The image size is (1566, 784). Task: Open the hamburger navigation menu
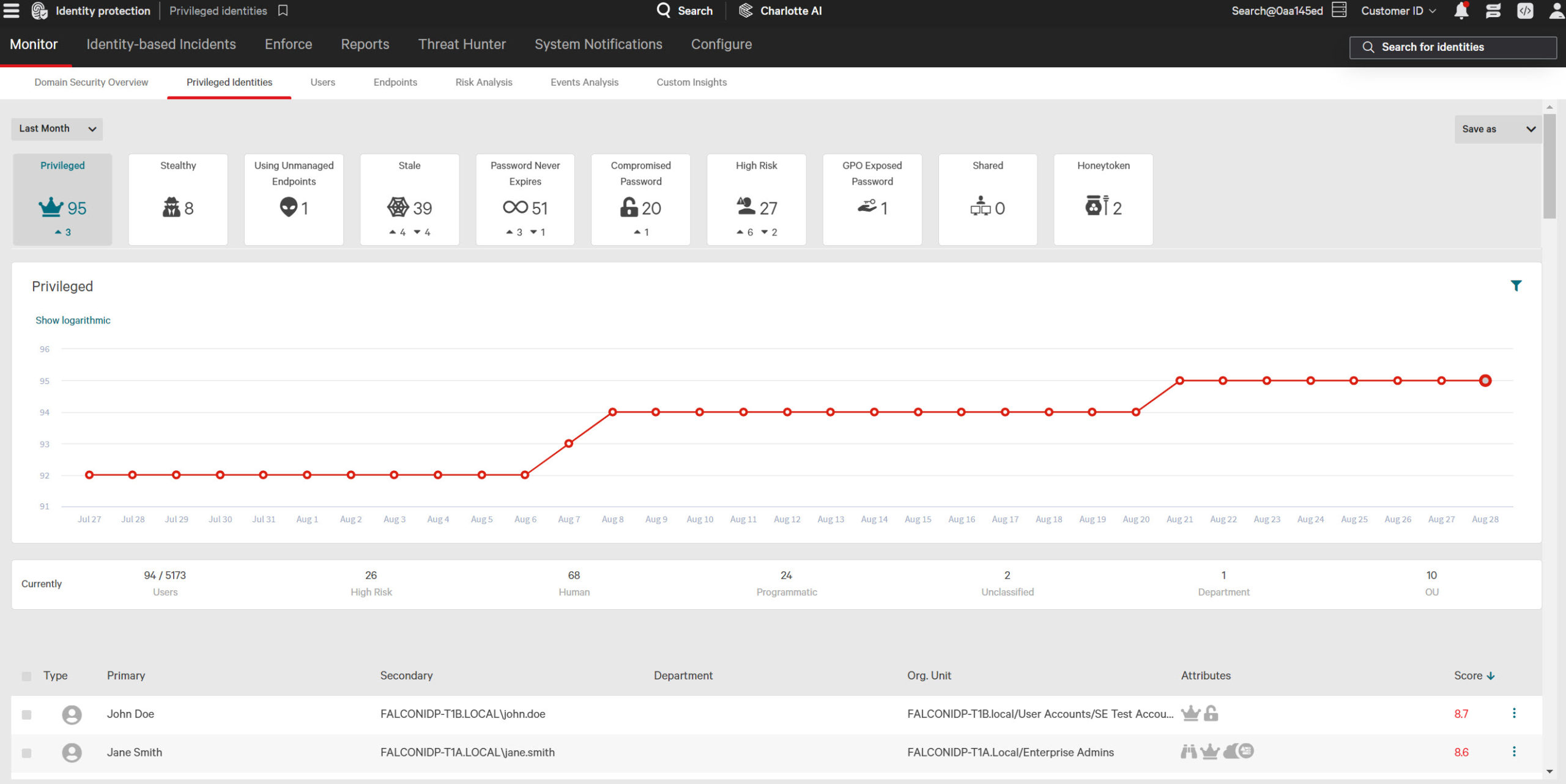11,10
